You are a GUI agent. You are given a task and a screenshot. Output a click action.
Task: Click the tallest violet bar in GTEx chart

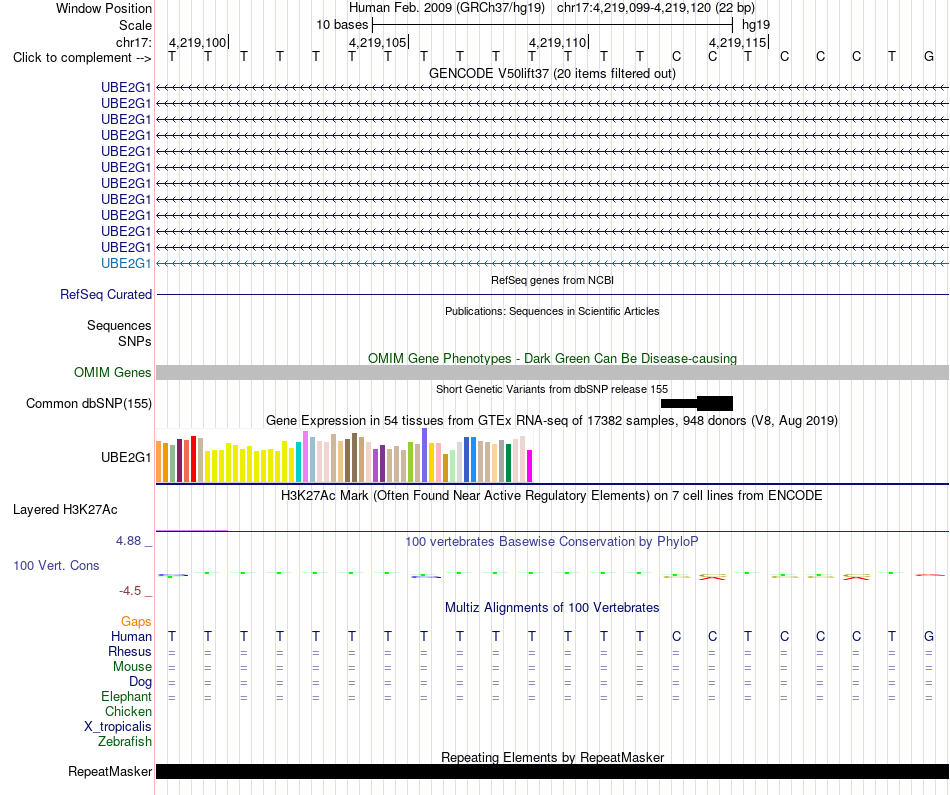[x=425, y=455]
